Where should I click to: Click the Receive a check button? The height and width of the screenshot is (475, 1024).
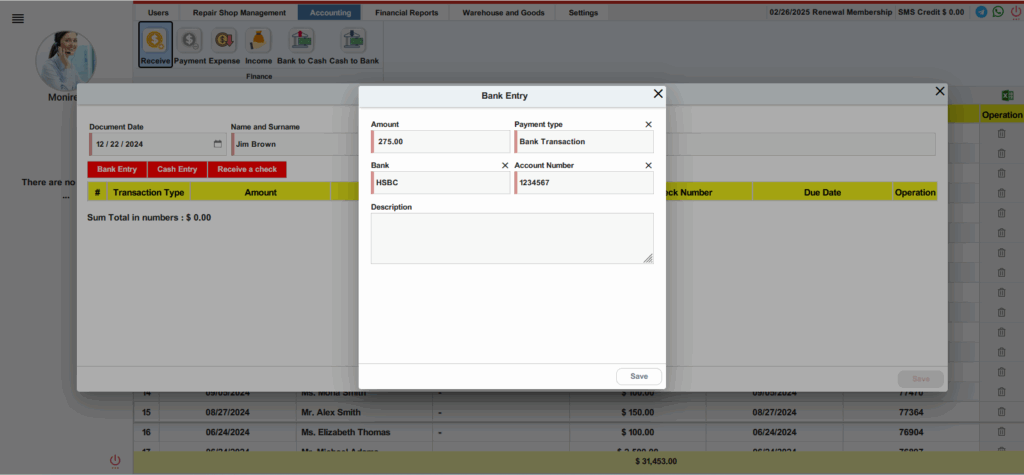click(247, 169)
